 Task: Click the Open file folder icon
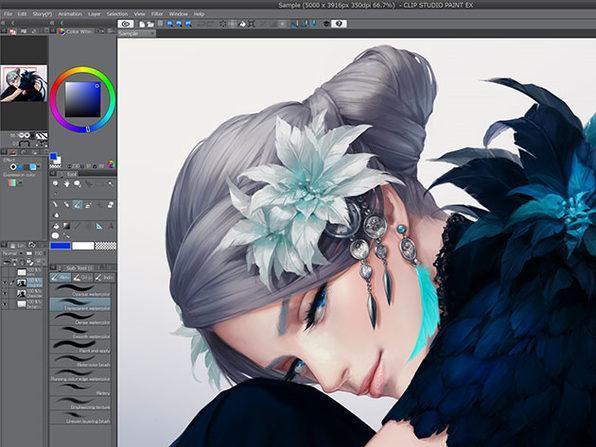pos(150,24)
